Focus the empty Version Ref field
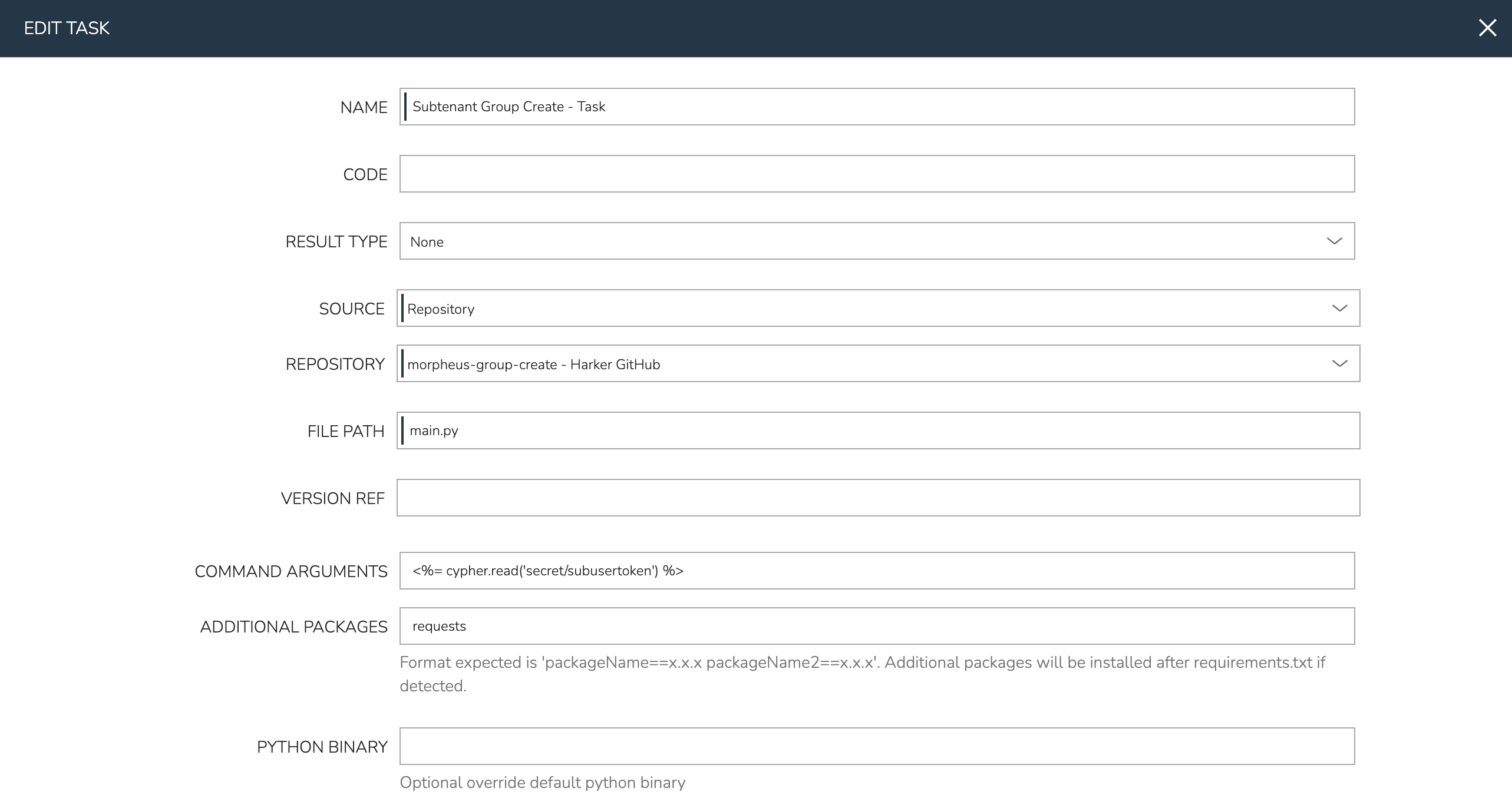This screenshot has height=808, width=1512. tap(878, 498)
